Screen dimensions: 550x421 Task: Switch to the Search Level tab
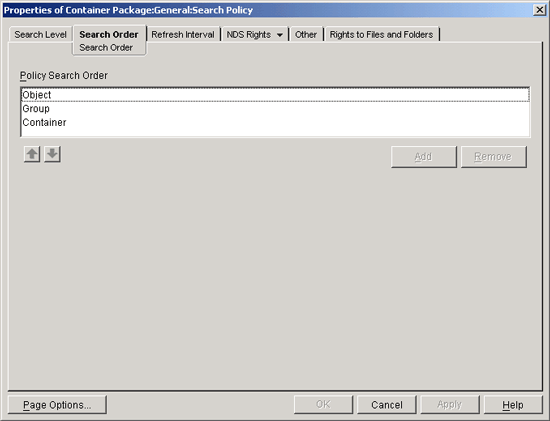40,34
